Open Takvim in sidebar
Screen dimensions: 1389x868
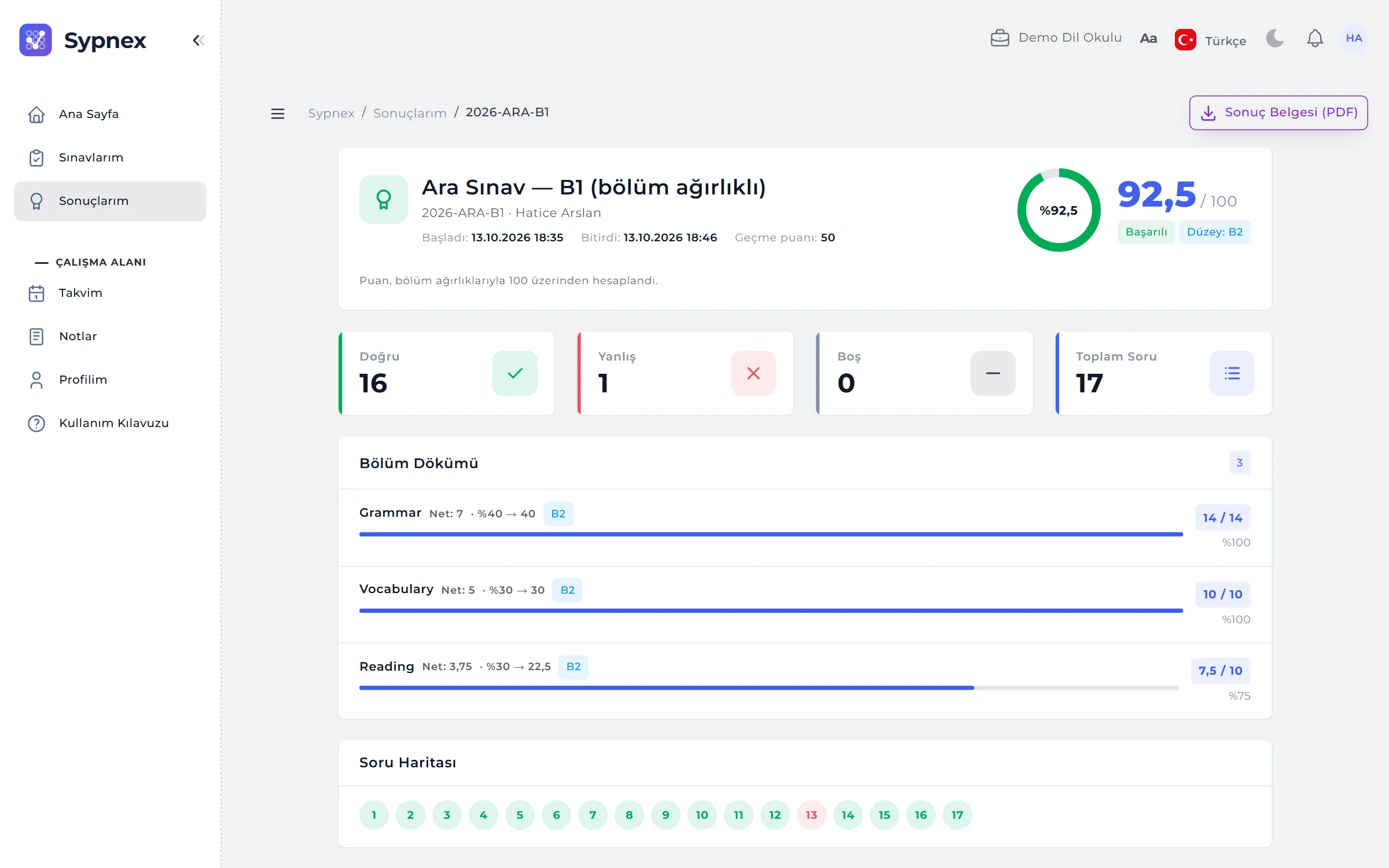pyautogui.click(x=110, y=293)
